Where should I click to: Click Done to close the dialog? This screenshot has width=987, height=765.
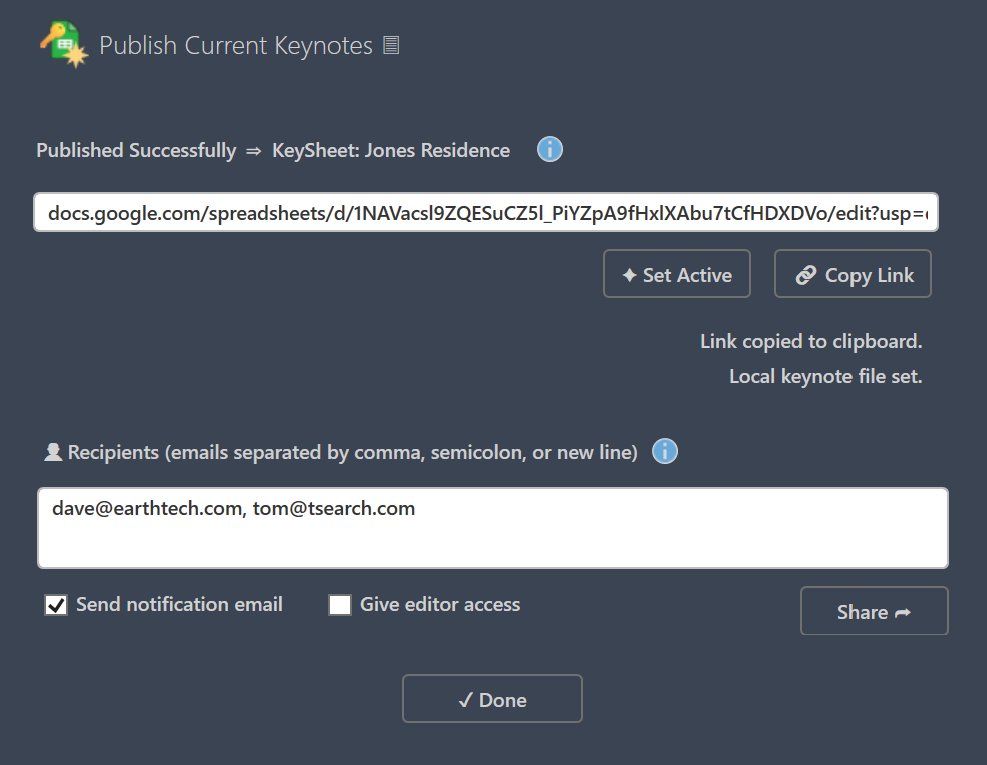click(x=492, y=698)
